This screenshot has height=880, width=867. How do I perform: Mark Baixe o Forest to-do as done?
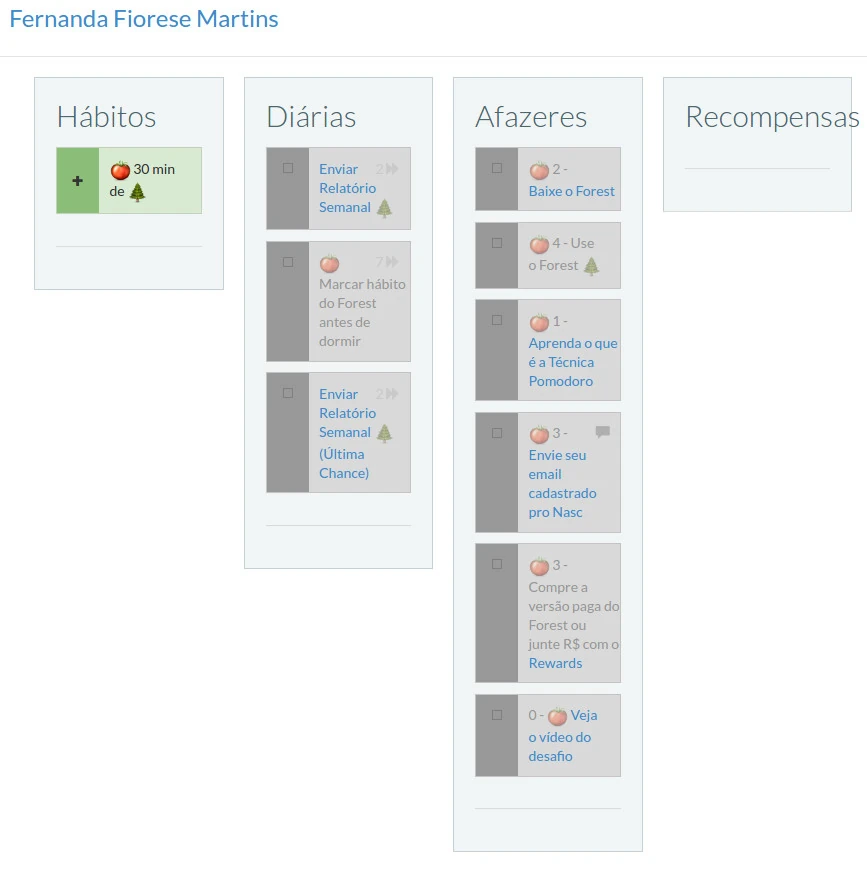pyautogui.click(x=497, y=168)
